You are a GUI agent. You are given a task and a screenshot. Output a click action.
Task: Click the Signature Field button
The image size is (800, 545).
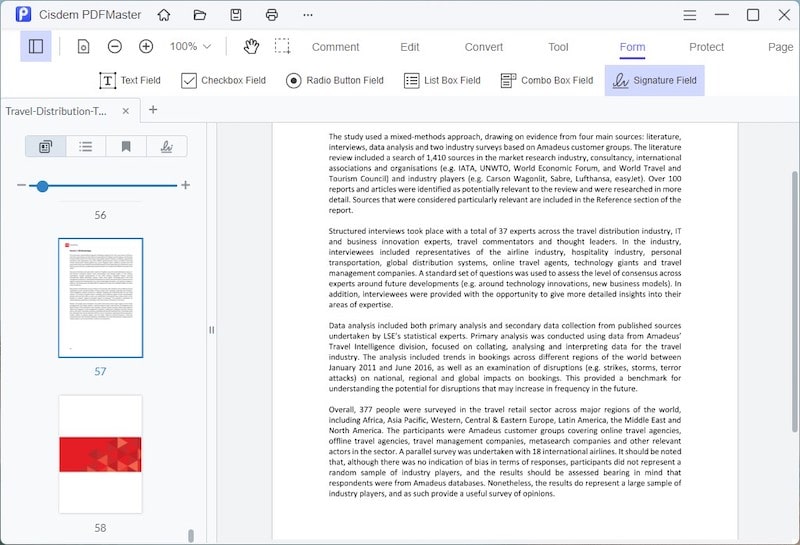click(654, 81)
